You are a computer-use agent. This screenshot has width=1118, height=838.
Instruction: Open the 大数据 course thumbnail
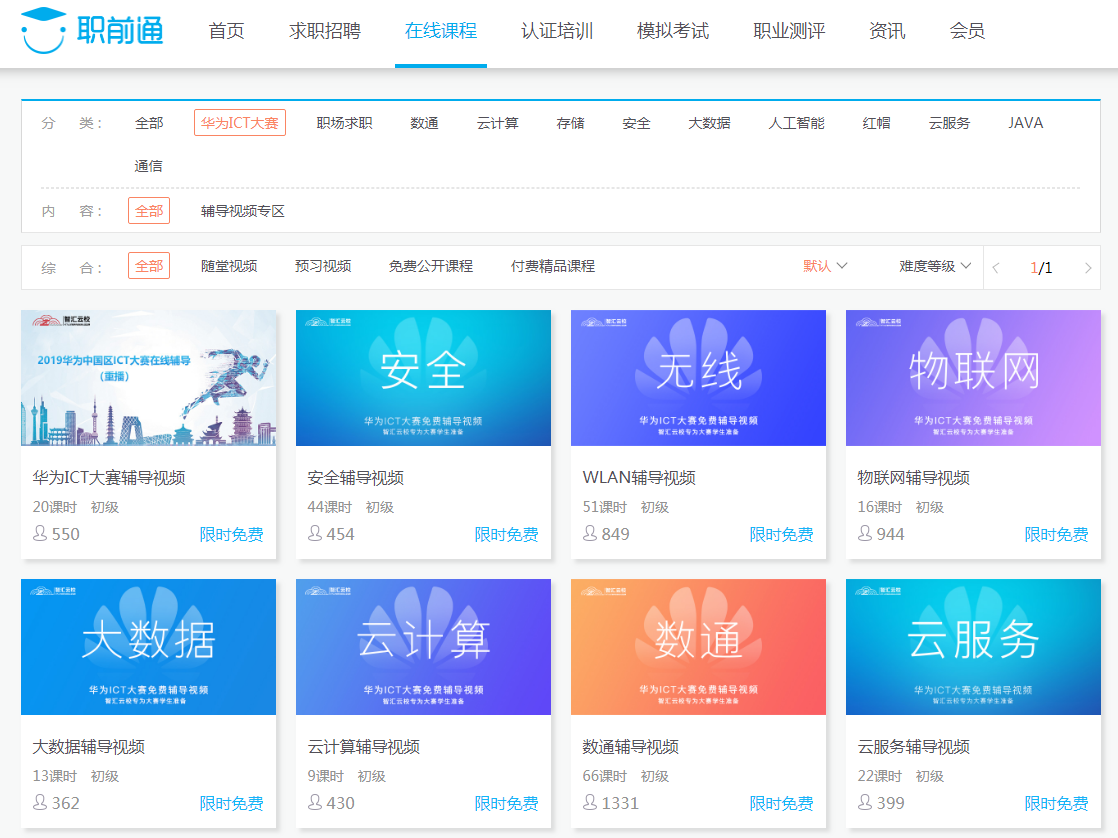(148, 647)
